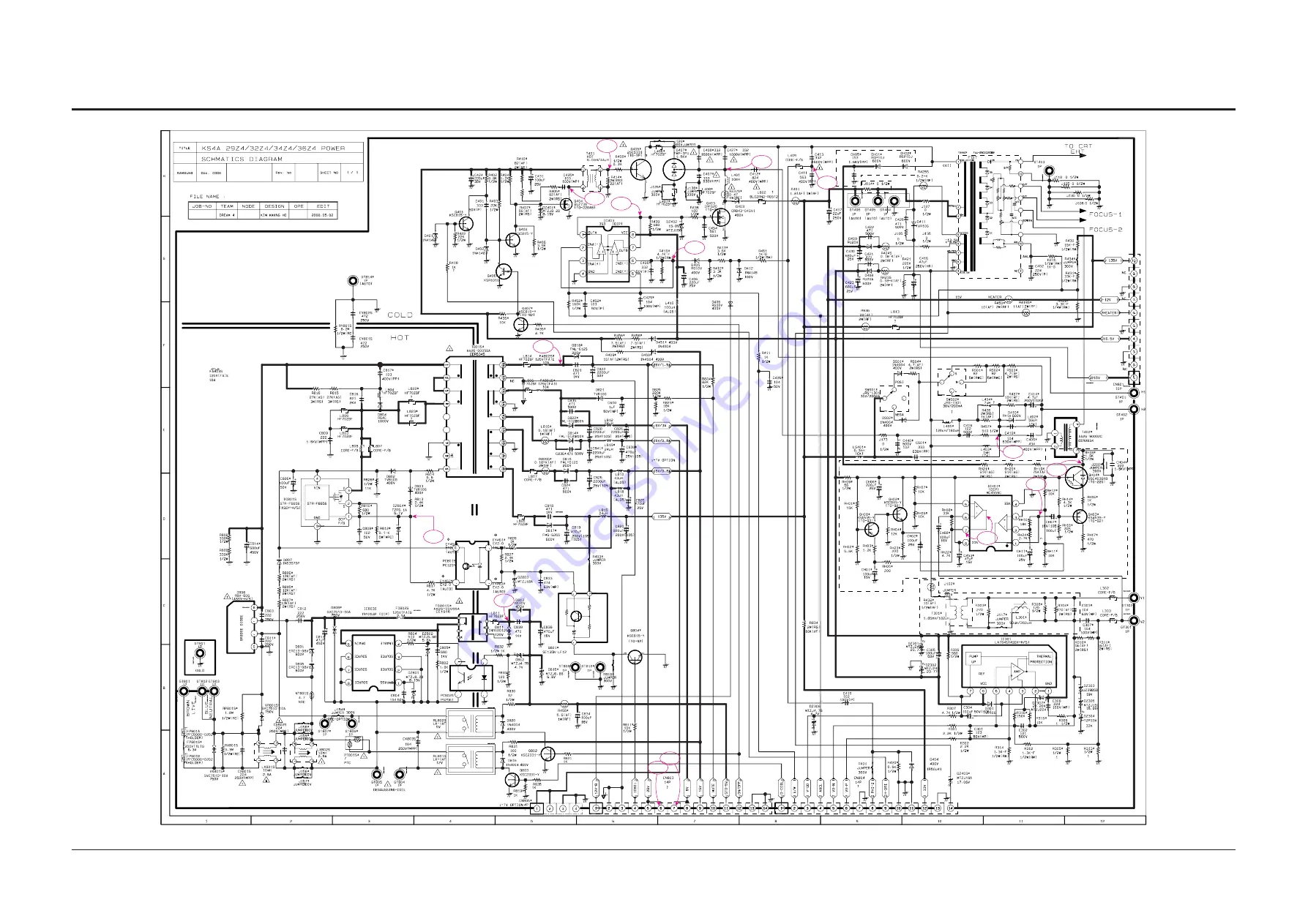This screenshot has width=1308, height=924.
Task: Click the FOCUS-2 output label
Action: point(1105,230)
